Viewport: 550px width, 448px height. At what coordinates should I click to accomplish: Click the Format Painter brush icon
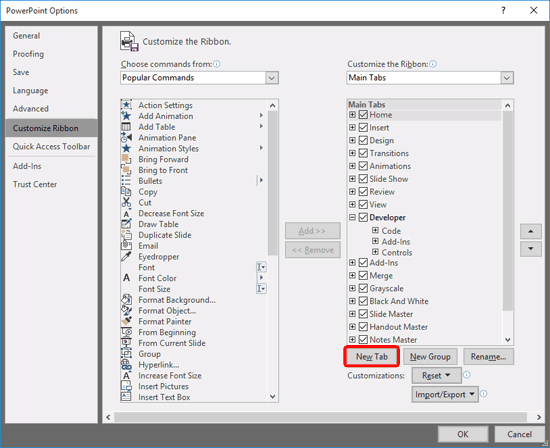point(126,321)
